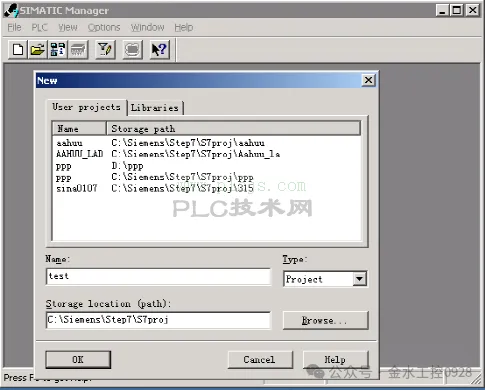Viewport: 486px width, 391px height.
Task: Click the Cancel button
Action: point(259,359)
